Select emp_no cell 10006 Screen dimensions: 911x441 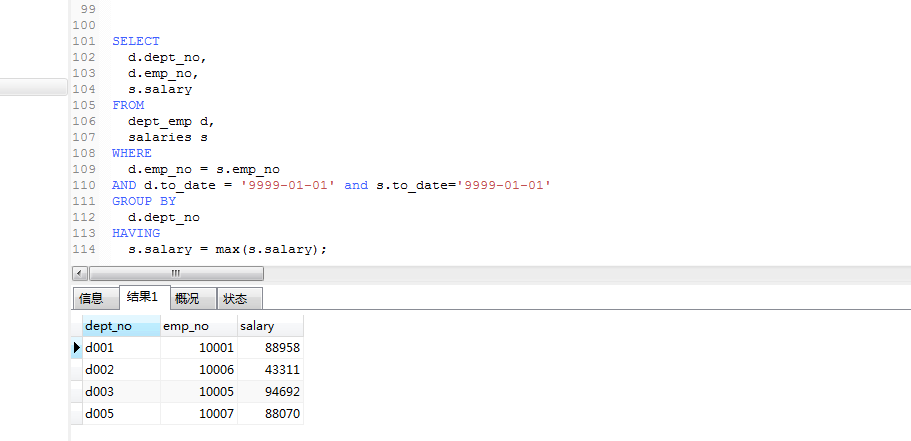(x=199, y=370)
